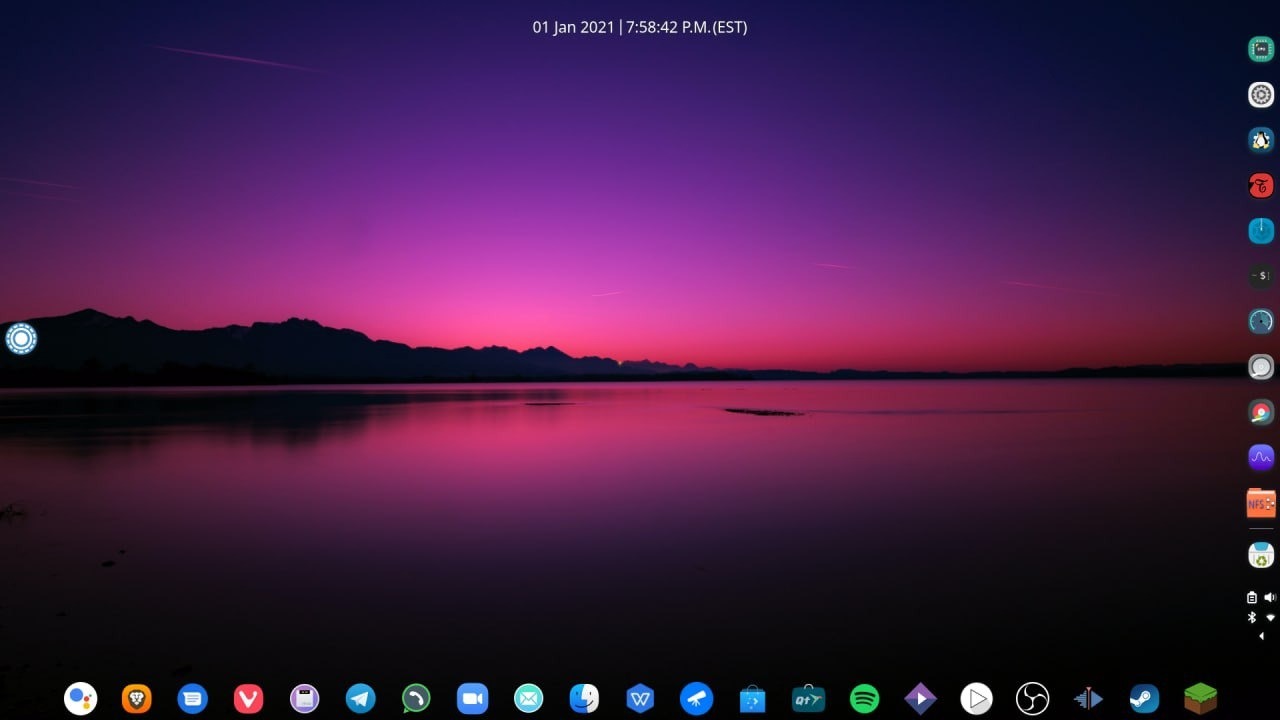Viewport: 1280px width, 720px height.
Task: Open the purple waveform audio app
Action: click(1261, 457)
